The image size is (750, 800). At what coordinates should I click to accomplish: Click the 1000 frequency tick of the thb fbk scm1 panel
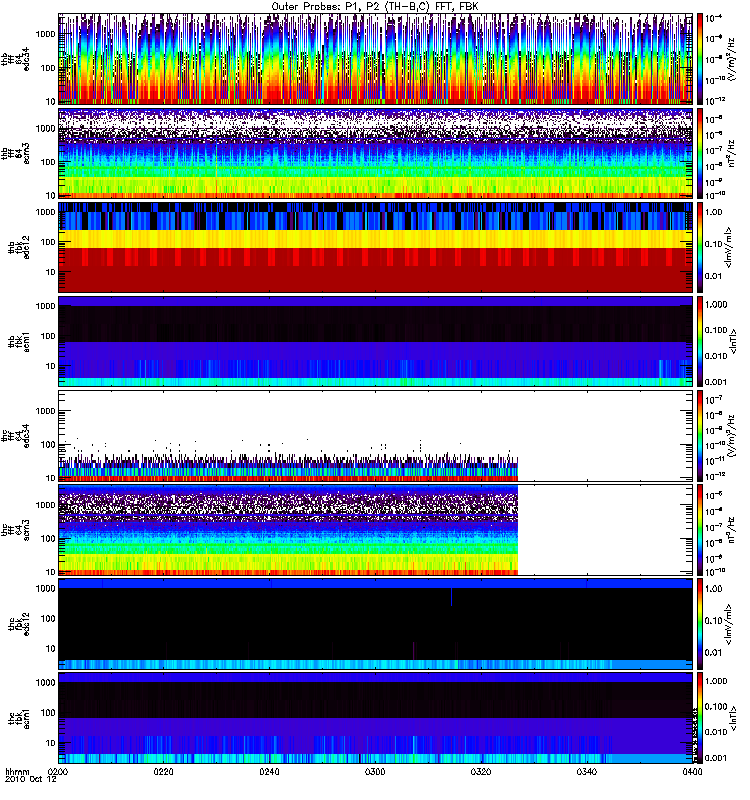(x=45, y=306)
